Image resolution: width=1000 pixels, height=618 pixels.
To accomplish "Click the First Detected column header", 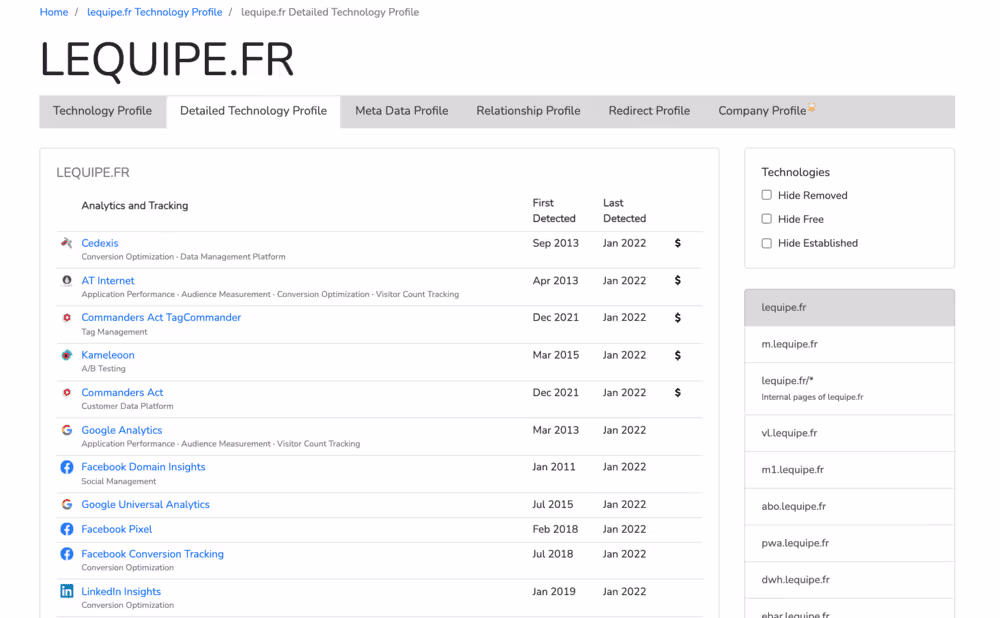I will 554,210.
